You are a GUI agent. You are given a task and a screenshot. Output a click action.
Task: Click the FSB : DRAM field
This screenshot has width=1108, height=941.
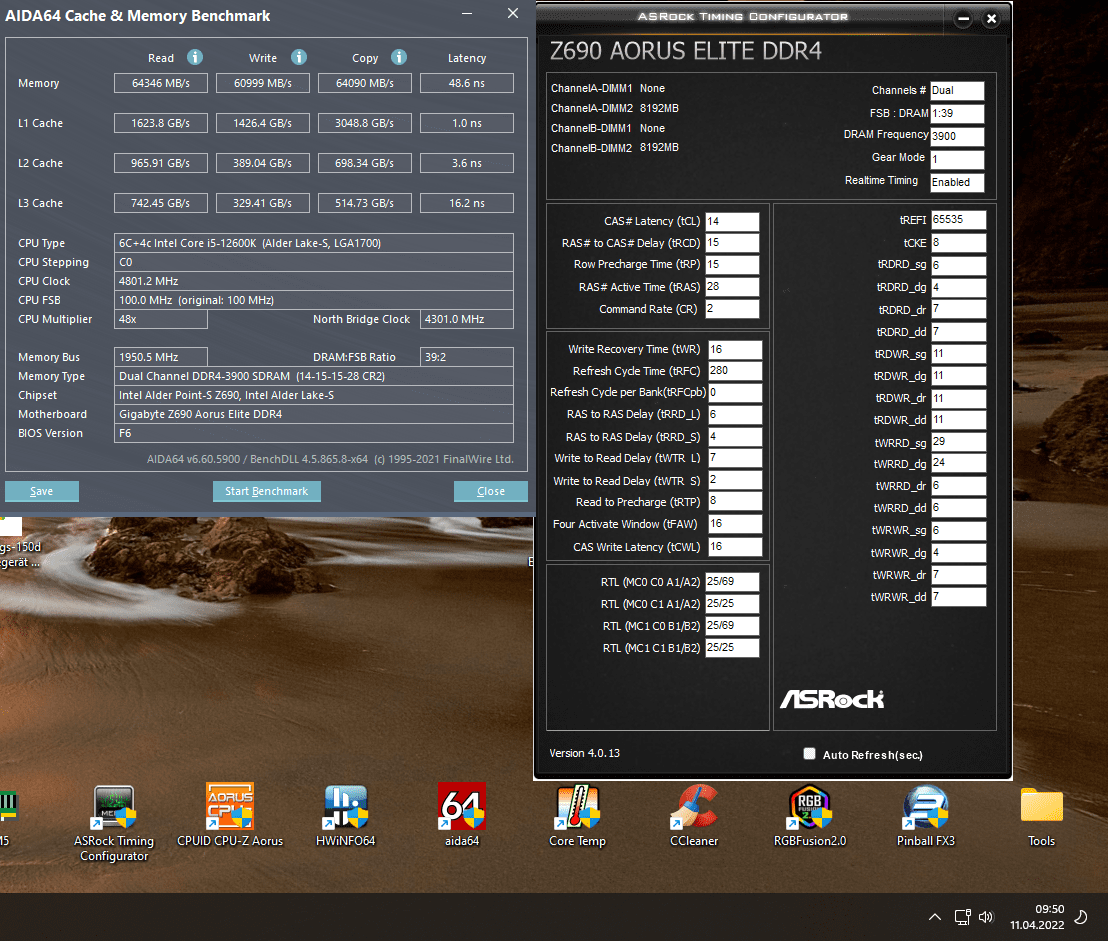pos(957,114)
